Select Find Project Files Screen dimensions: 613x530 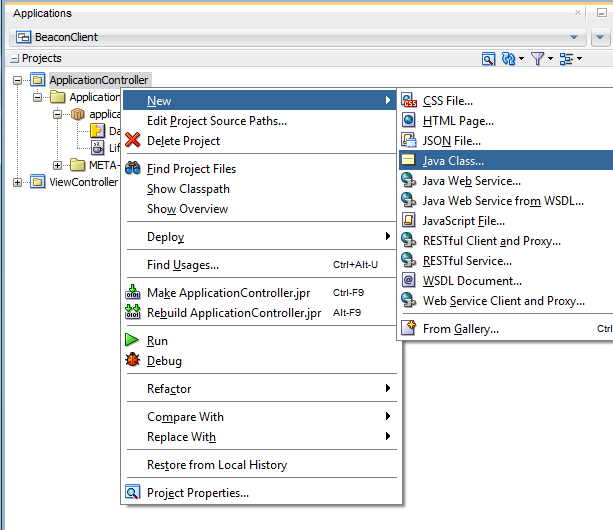[259, 169]
